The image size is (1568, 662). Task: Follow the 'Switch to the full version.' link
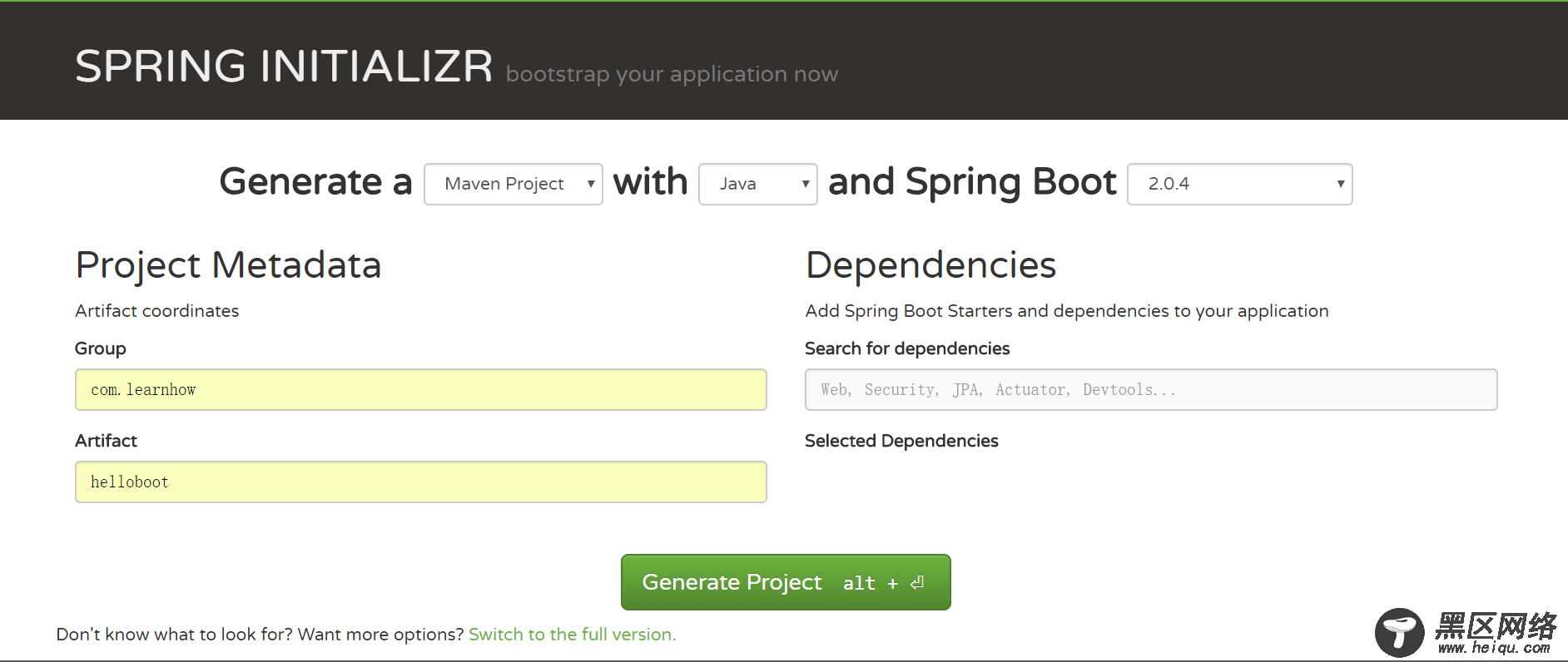572,635
